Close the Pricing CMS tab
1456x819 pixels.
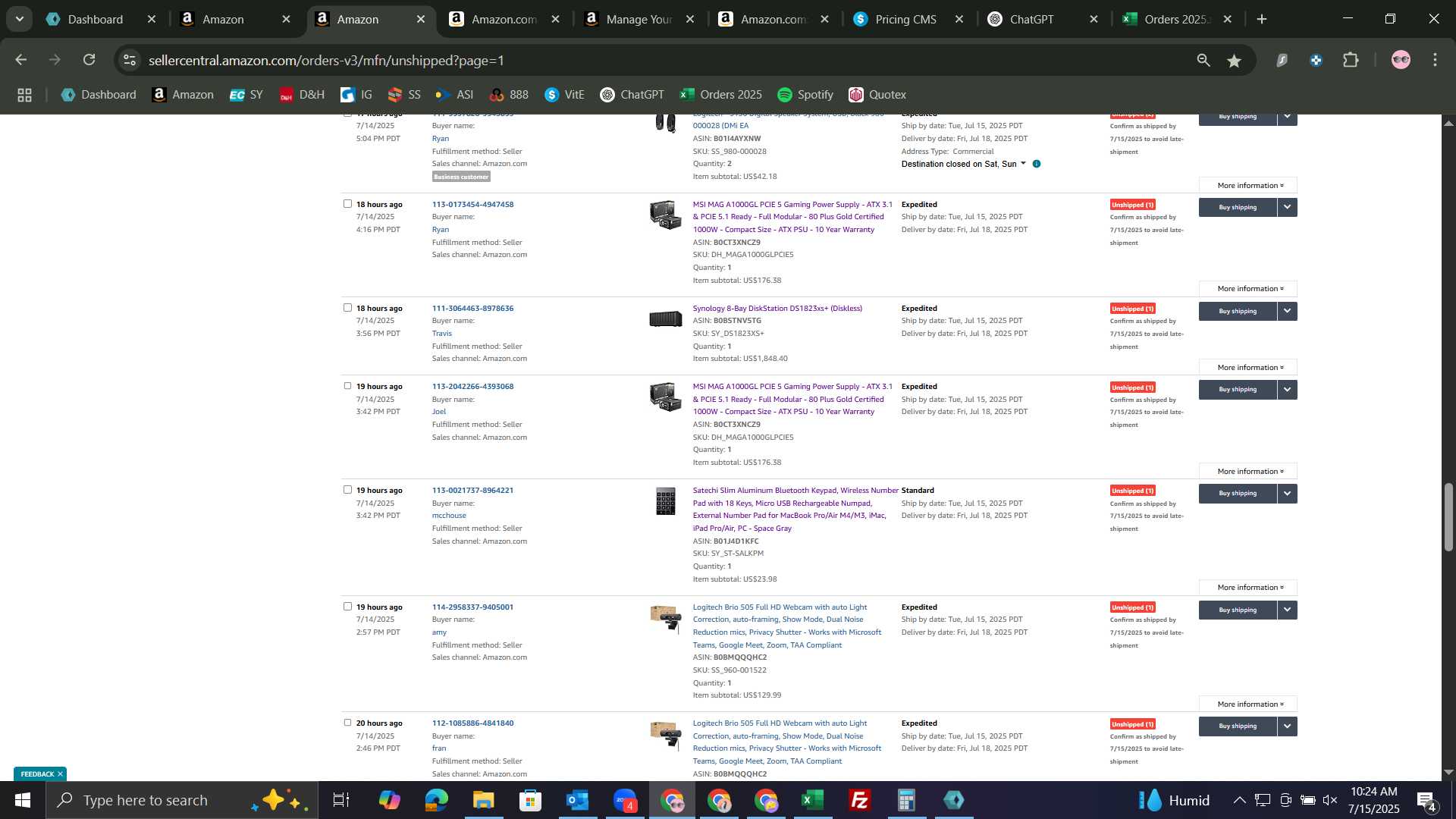pyautogui.click(x=959, y=20)
